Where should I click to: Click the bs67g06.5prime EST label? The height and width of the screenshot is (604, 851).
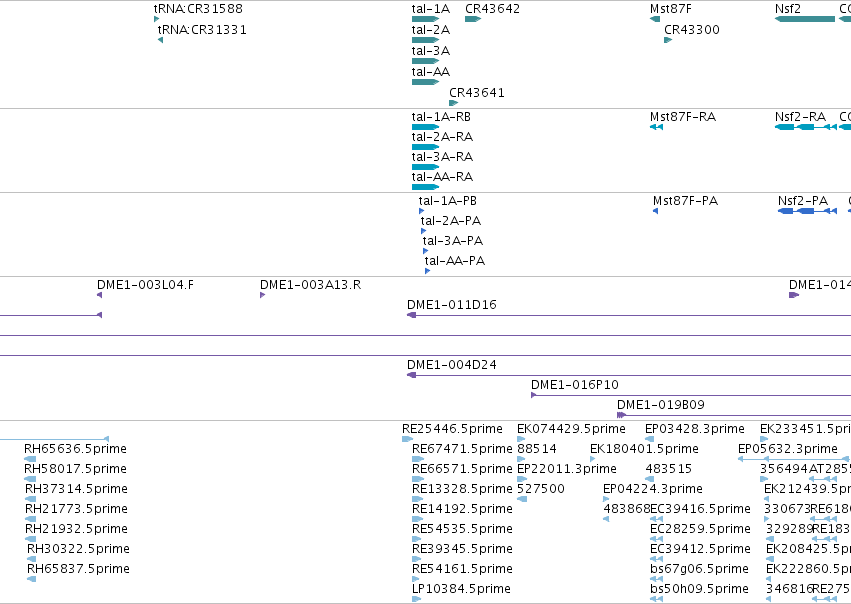tap(700, 569)
